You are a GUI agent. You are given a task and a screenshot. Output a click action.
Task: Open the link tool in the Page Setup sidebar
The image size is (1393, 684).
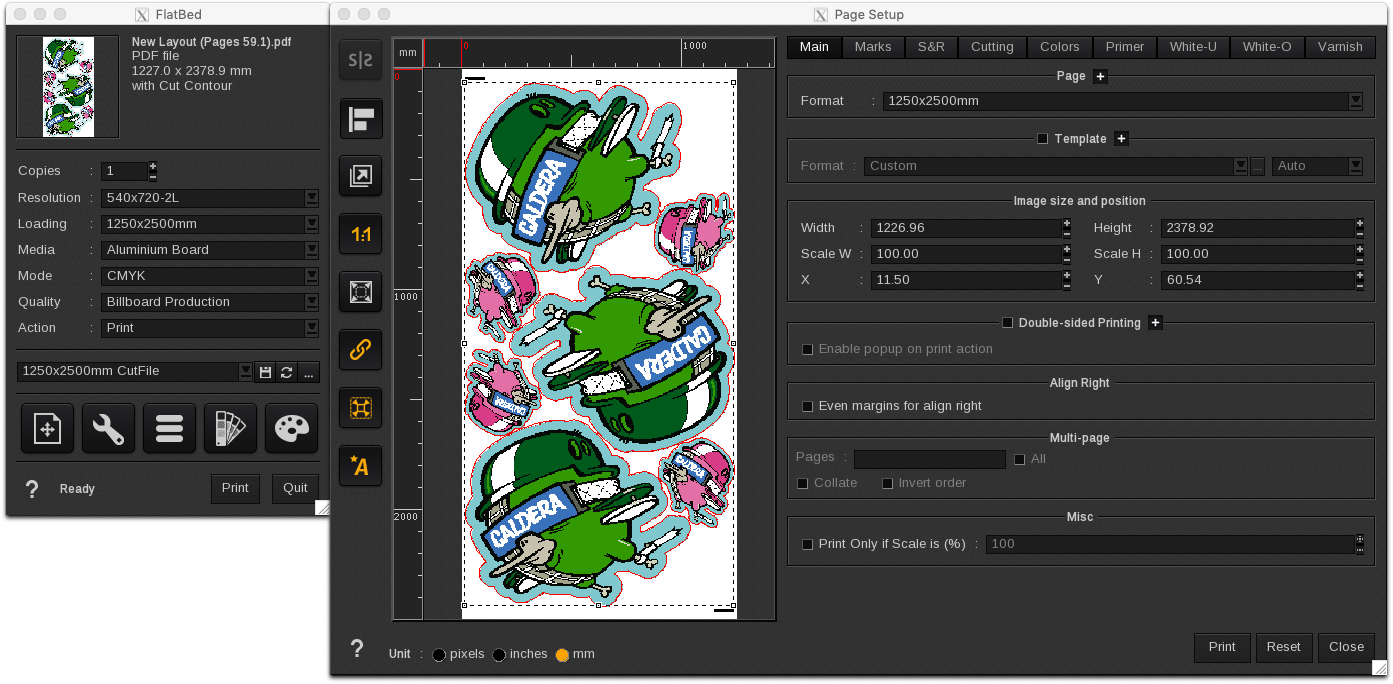point(360,350)
